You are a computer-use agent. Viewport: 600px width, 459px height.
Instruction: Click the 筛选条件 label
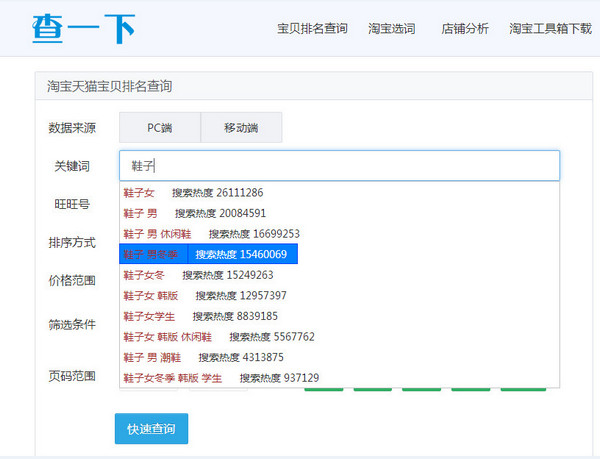coord(72,325)
